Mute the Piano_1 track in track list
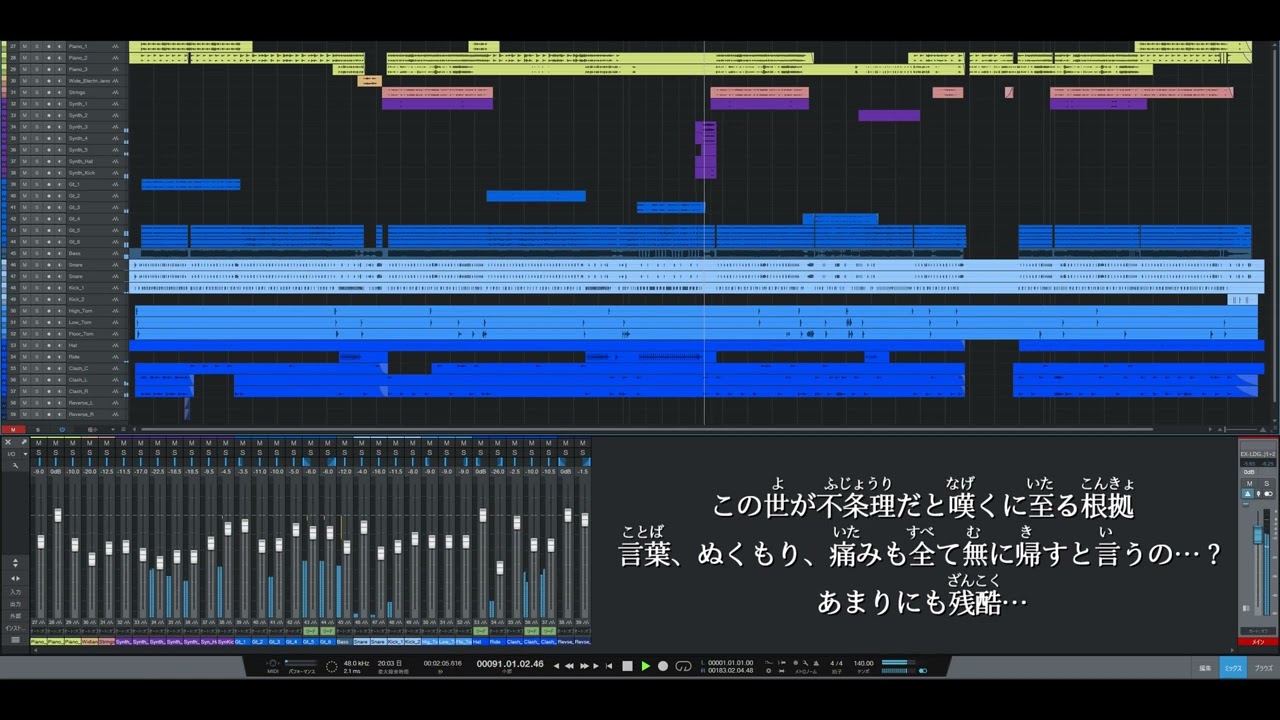Image resolution: width=1280 pixels, height=720 pixels. [x=25, y=46]
